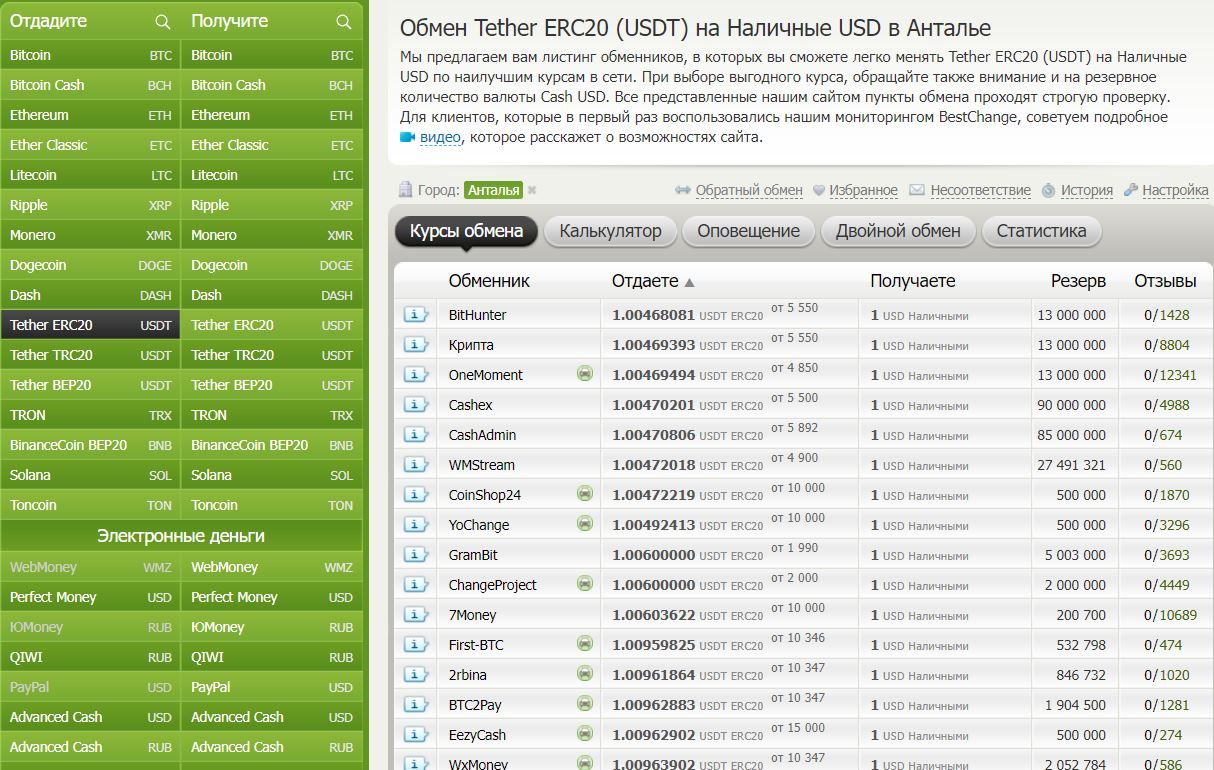Screen dimensions: 1214x770
Task: Sort table by Отзывы column header
Action: click(x=1165, y=281)
